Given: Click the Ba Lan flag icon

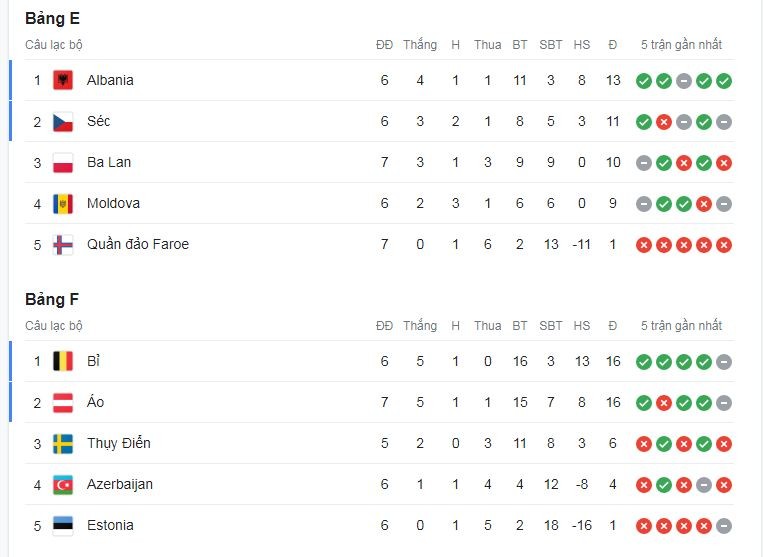Looking at the screenshot, I should click(63, 163).
